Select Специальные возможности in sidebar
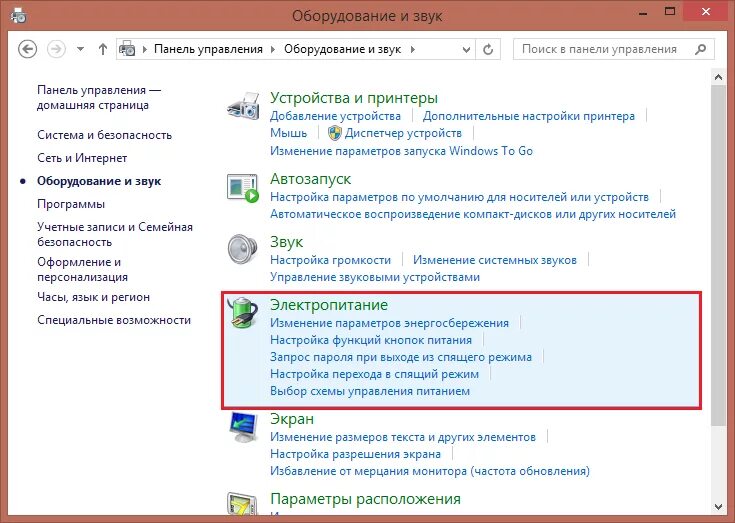The height and width of the screenshot is (523, 735). (x=114, y=320)
